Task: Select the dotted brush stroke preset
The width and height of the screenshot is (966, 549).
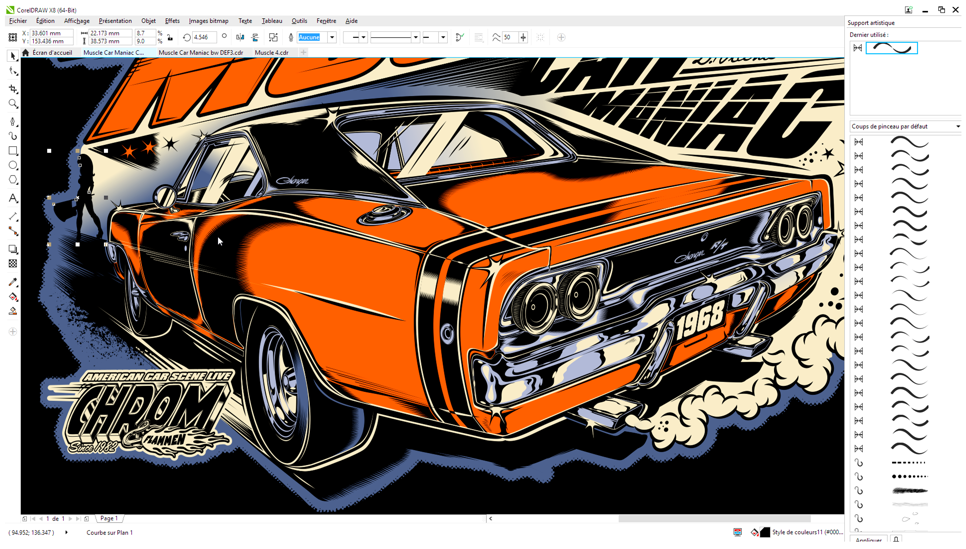Action: (909, 476)
